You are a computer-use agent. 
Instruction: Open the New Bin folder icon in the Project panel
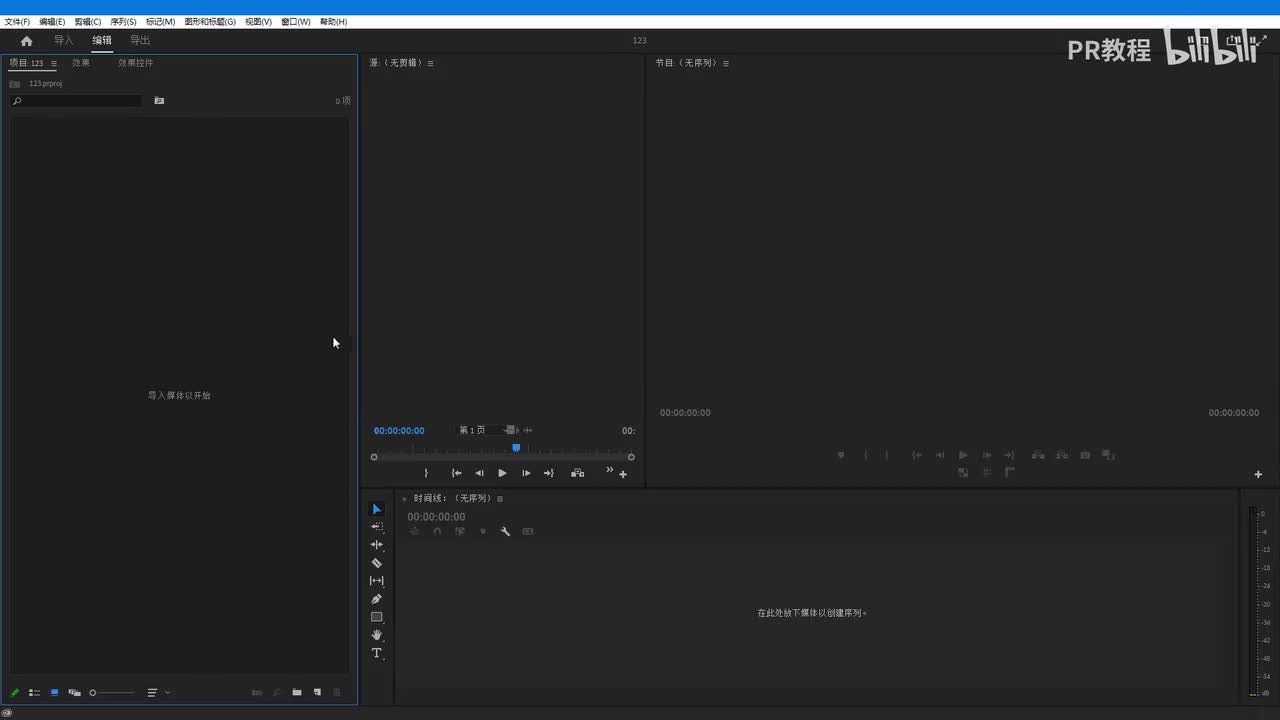pos(297,692)
